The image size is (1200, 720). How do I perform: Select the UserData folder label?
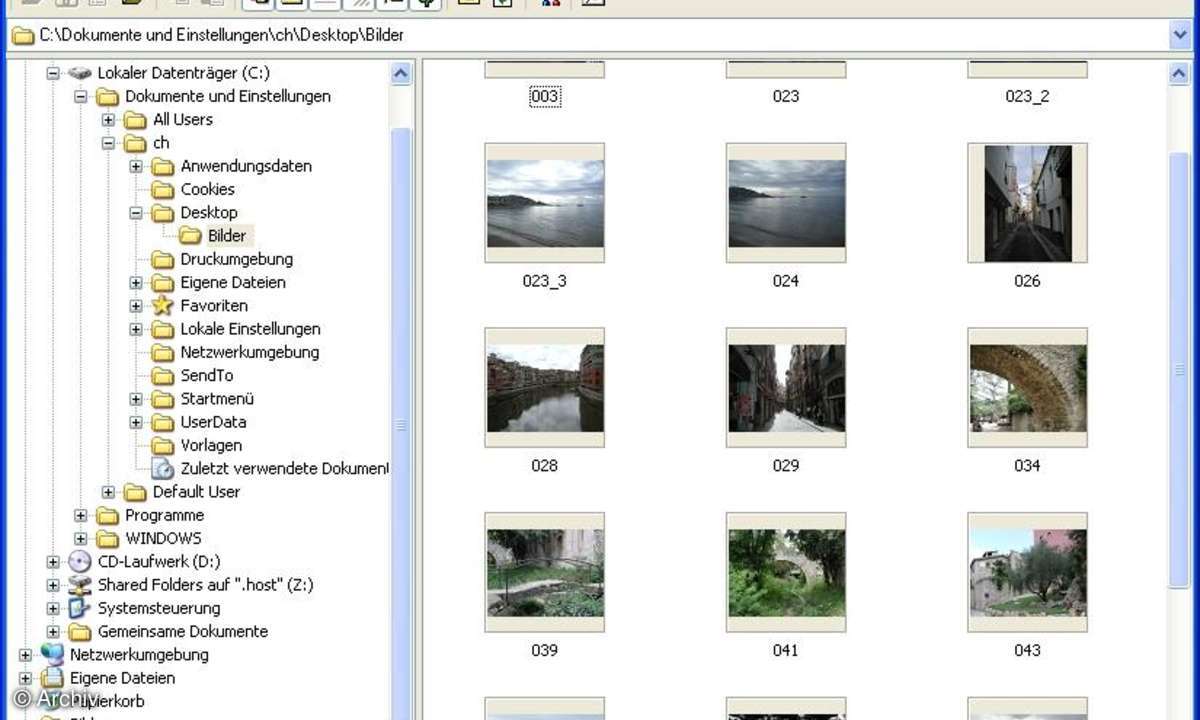click(x=213, y=422)
